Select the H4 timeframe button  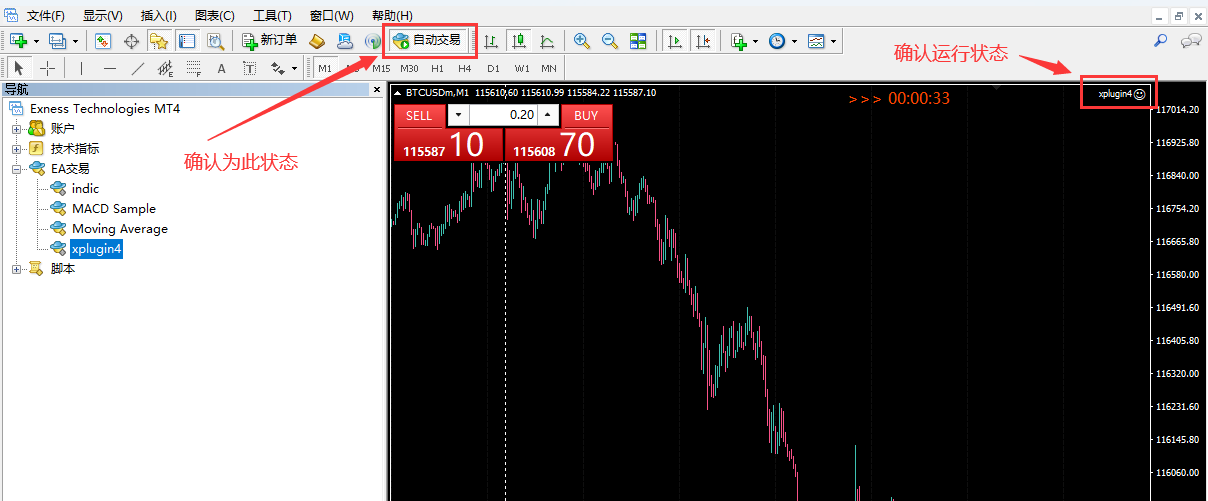pos(465,68)
